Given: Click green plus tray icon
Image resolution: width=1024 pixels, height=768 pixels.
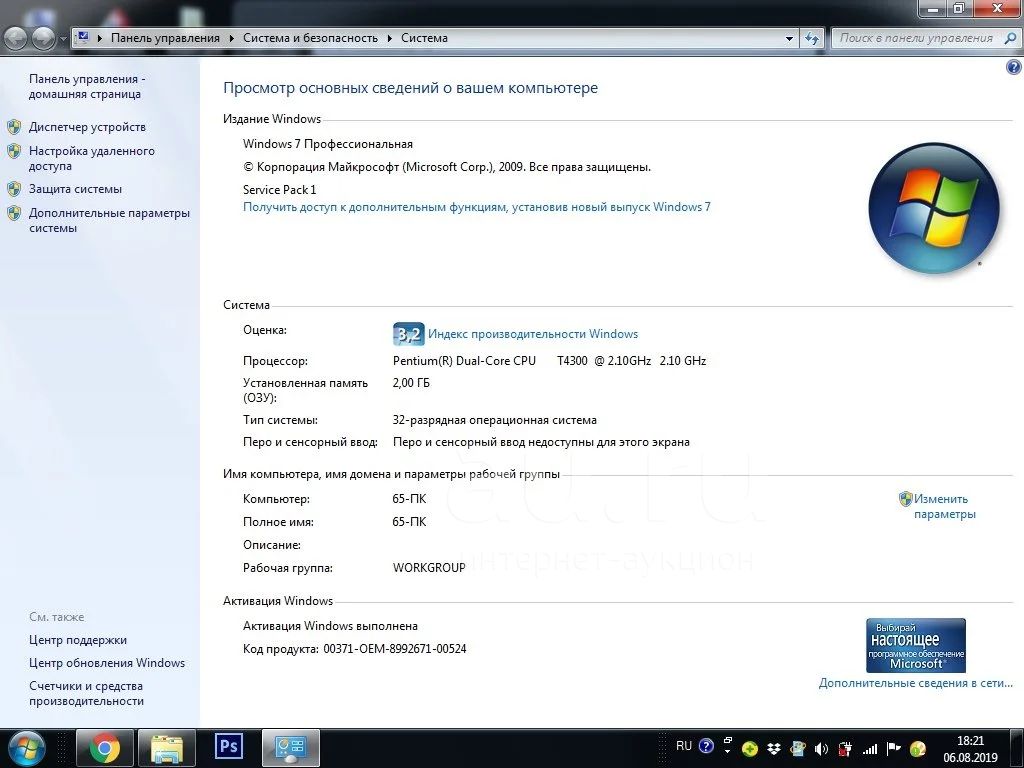Looking at the screenshot, I should [x=750, y=749].
